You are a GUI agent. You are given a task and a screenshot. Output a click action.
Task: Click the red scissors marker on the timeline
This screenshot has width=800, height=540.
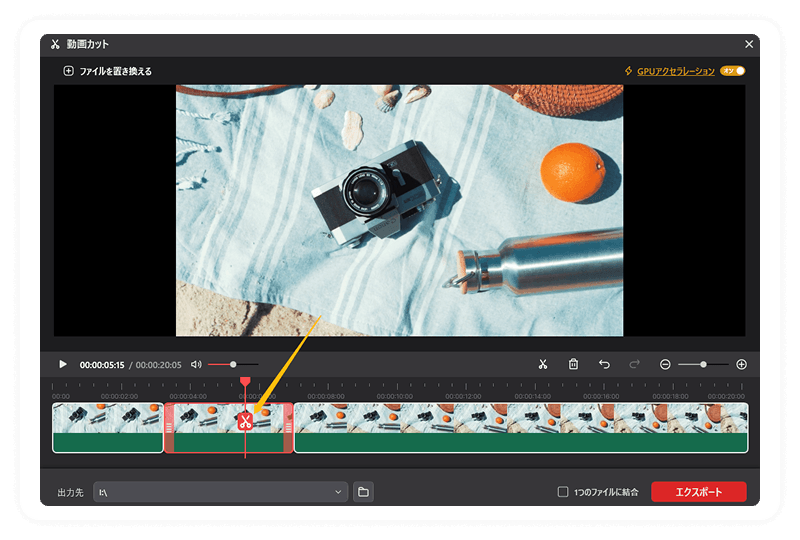(245, 422)
